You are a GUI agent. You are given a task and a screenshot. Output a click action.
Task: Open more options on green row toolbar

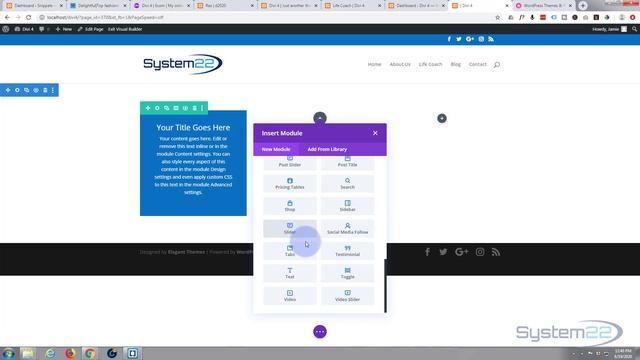(x=202, y=108)
